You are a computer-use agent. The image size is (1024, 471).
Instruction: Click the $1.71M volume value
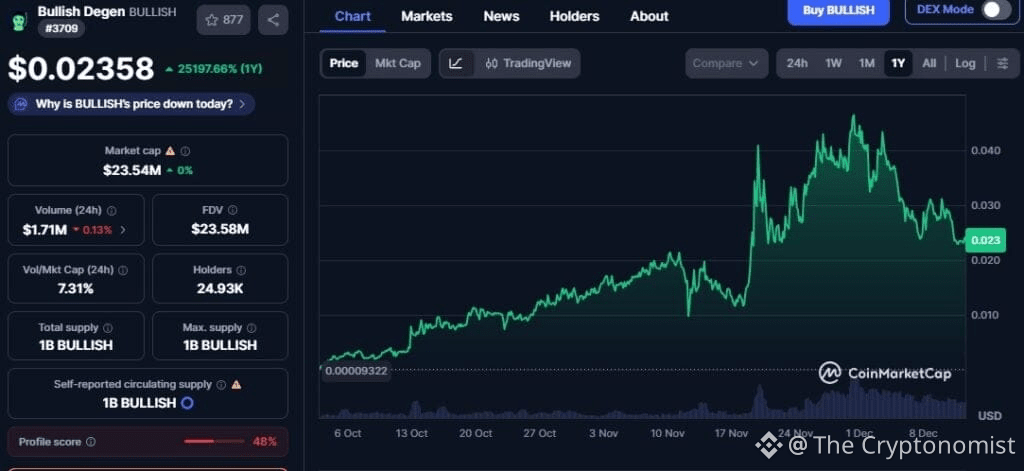(44, 230)
